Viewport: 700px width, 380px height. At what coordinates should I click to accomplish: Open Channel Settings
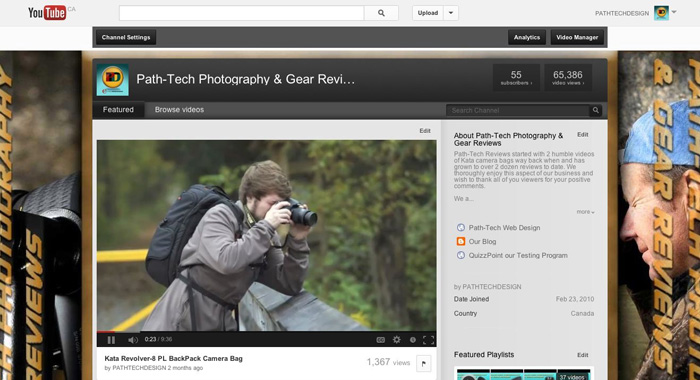pos(126,38)
